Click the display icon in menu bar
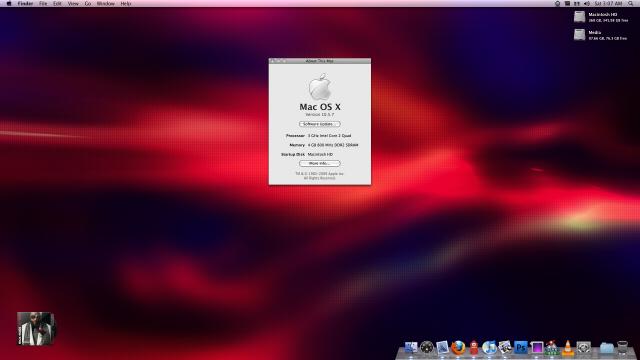 pos(567,3)
